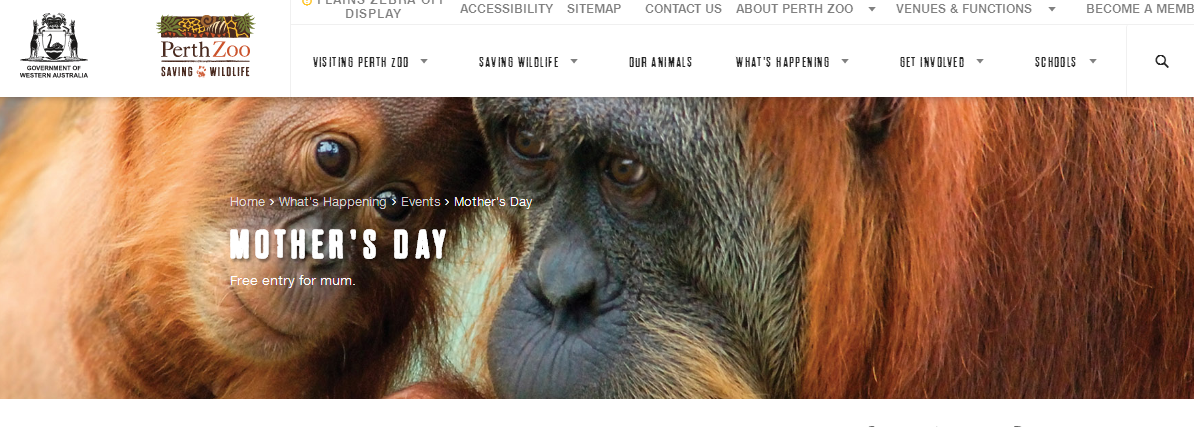Open the Our Animals menu item
Viewport: 1194px width, 427px height.
click(x=660, y=62)
